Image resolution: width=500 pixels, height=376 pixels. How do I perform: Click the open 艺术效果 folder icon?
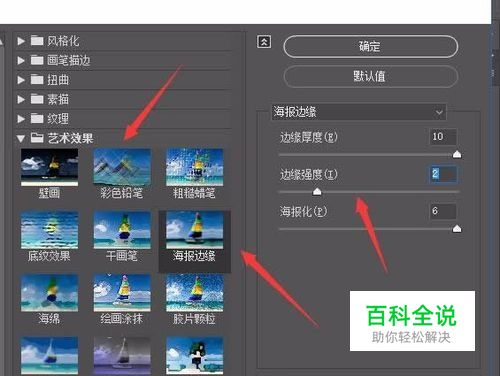pyautogui.click(x=37, y=138)
